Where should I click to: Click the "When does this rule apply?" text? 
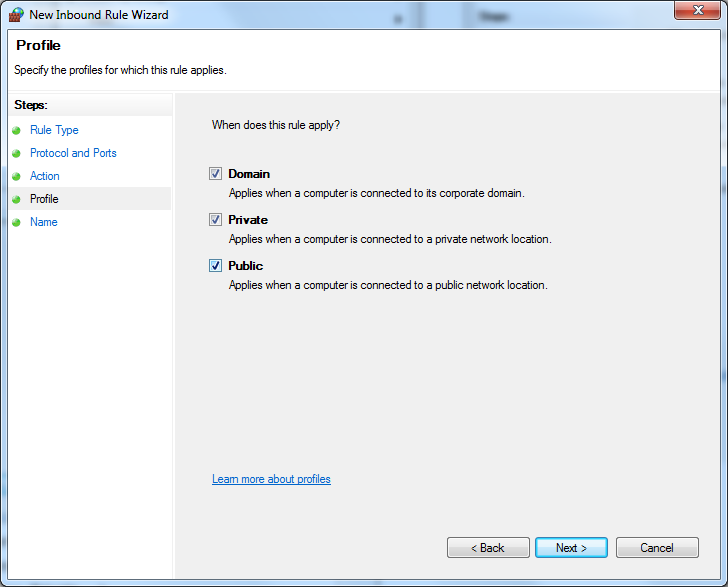pyautogui.click(x=275, y=125)
